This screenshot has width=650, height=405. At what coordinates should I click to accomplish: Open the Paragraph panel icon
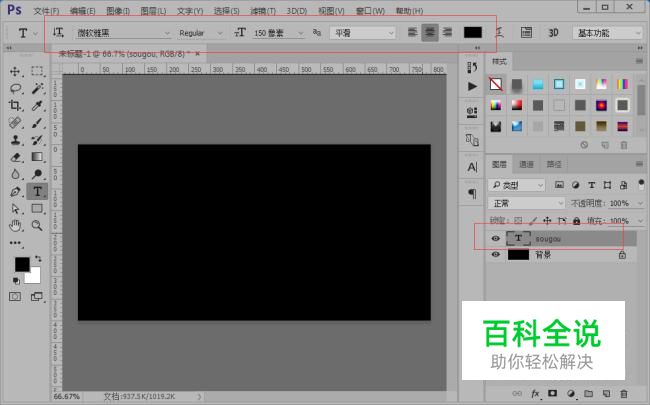(472, 193)
